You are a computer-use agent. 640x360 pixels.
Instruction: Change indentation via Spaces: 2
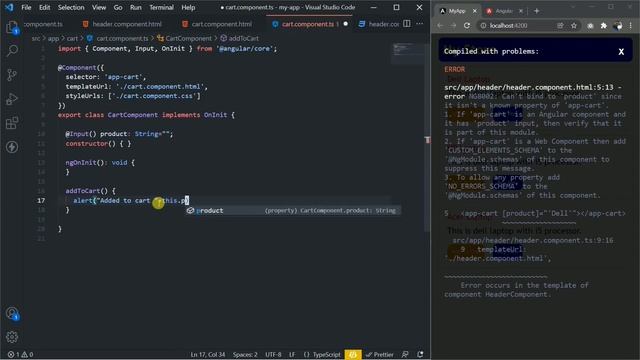[x=245, y=355]
